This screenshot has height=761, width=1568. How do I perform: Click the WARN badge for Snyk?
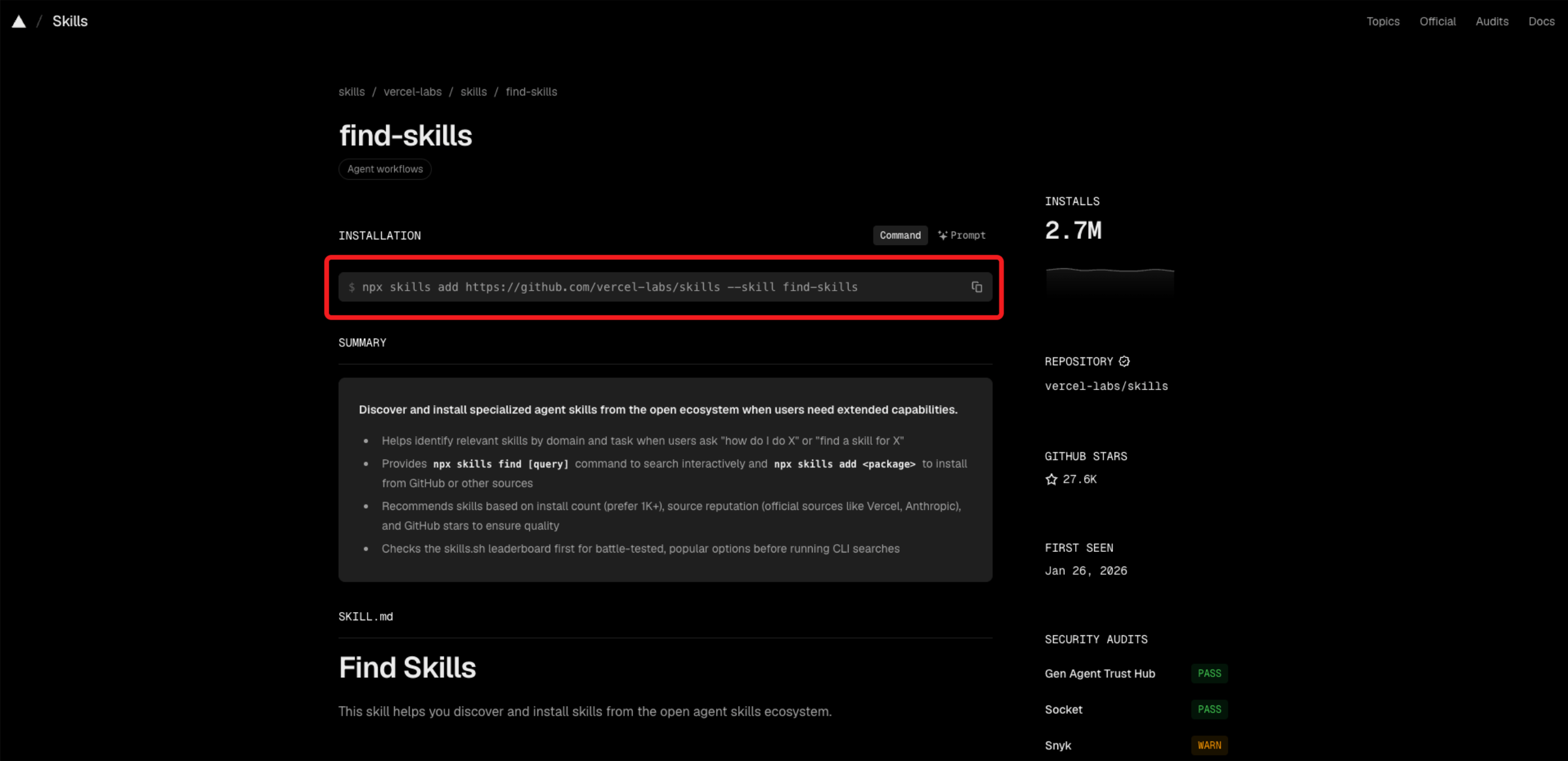(1209, 745)
